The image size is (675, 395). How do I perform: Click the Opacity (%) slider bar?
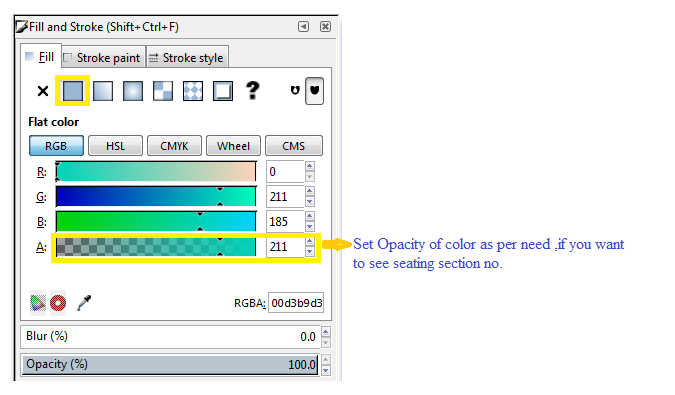[x=170, y=364]
